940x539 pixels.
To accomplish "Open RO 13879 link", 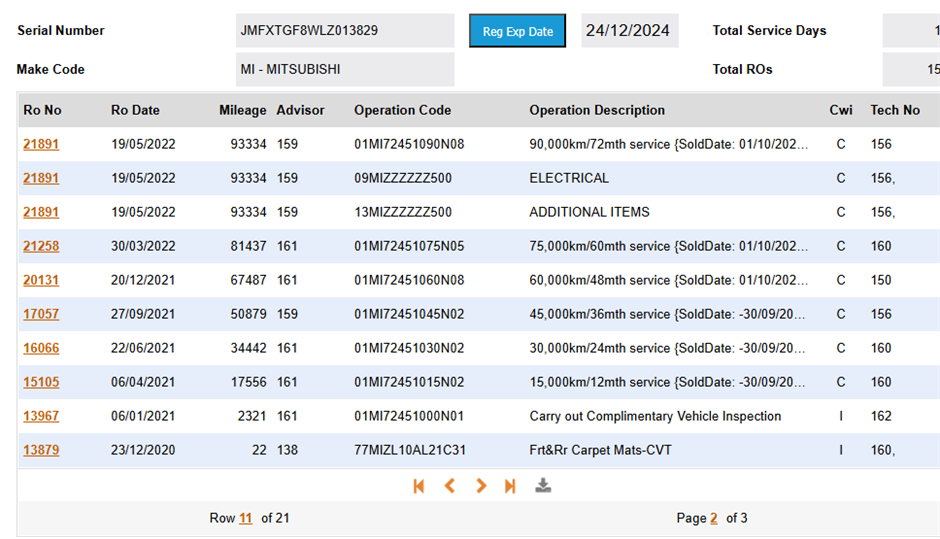I will tap(41, 450).
